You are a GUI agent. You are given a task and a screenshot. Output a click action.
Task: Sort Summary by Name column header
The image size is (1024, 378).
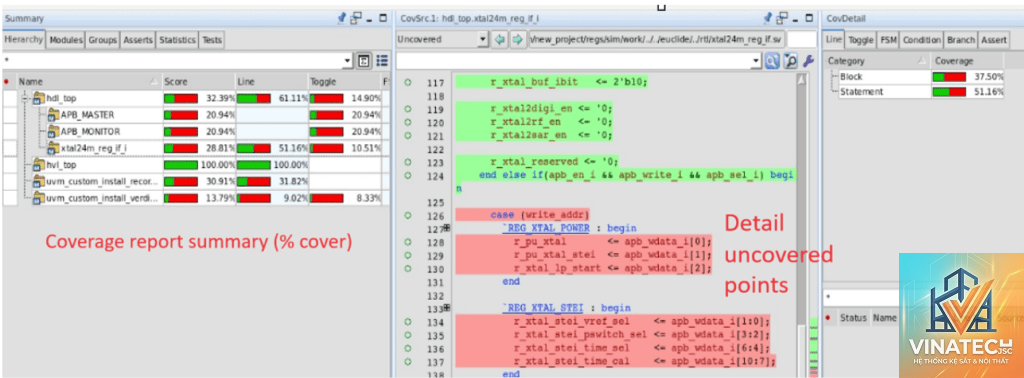tap(88, 82)
